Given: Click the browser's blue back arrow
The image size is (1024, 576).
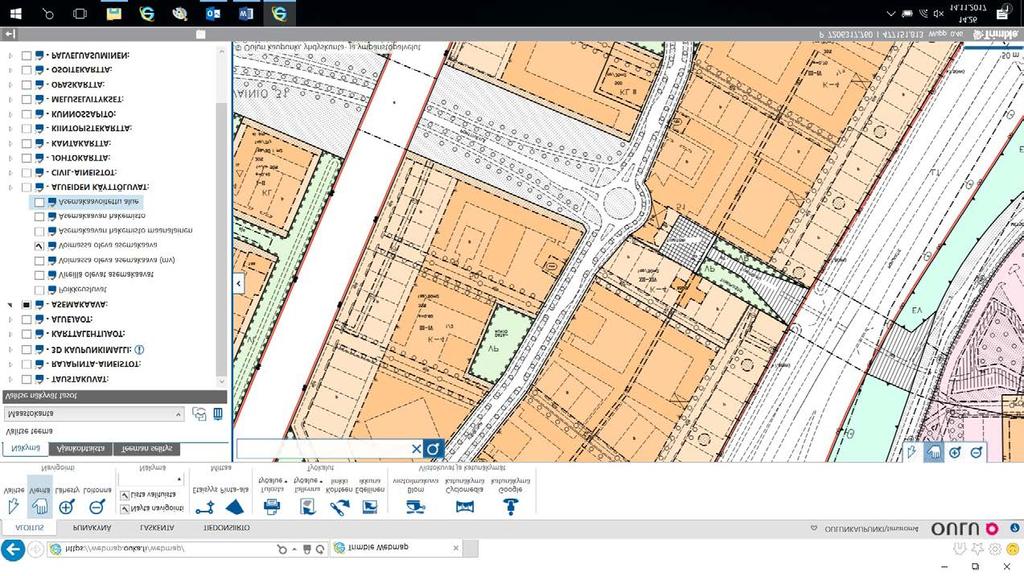Looking at the screenshot, I should [x=13, y=549].
